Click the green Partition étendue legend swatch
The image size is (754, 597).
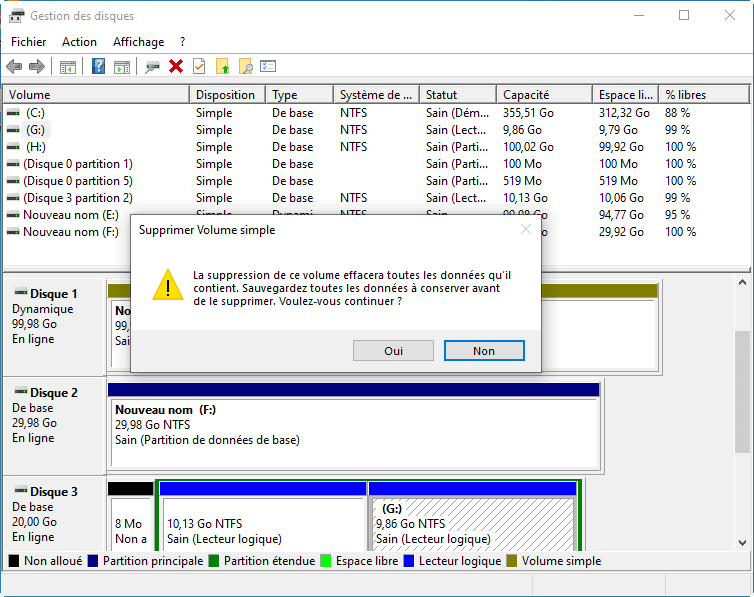pyautogui.click(x=214, y=561)
